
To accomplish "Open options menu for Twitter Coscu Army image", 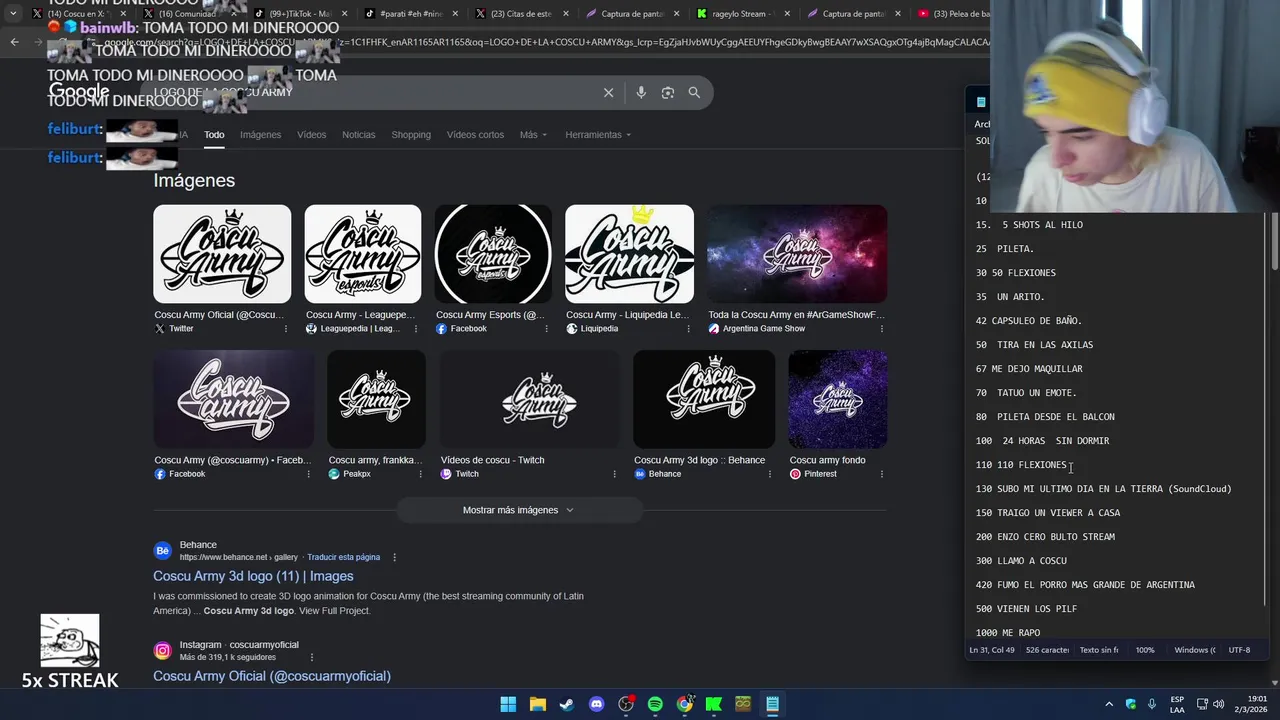I will tap(286, 328).
